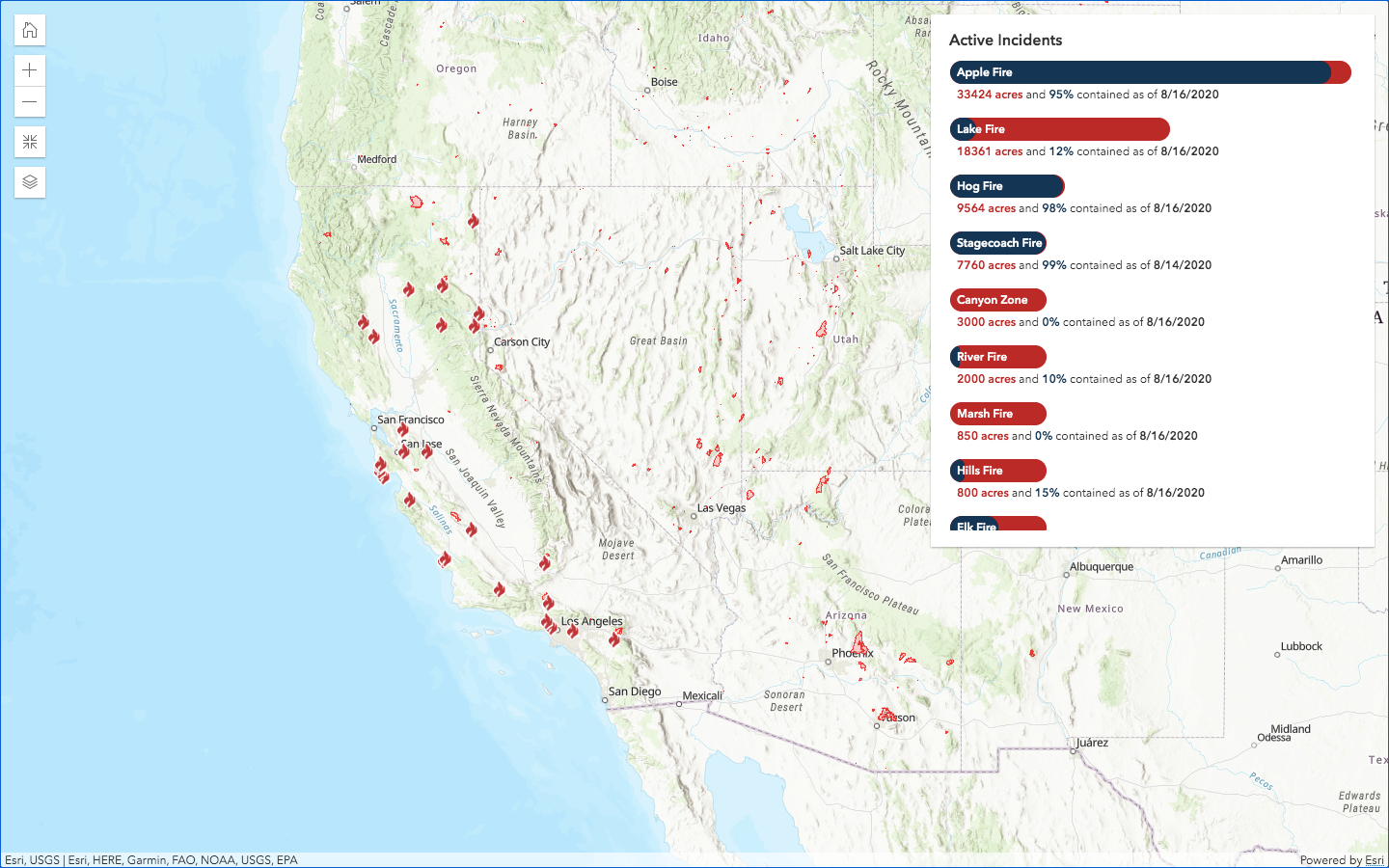The height and width of the screenshot is (868, 1389).
Task: Click the Home default extent button
Action: pos(30,30)
